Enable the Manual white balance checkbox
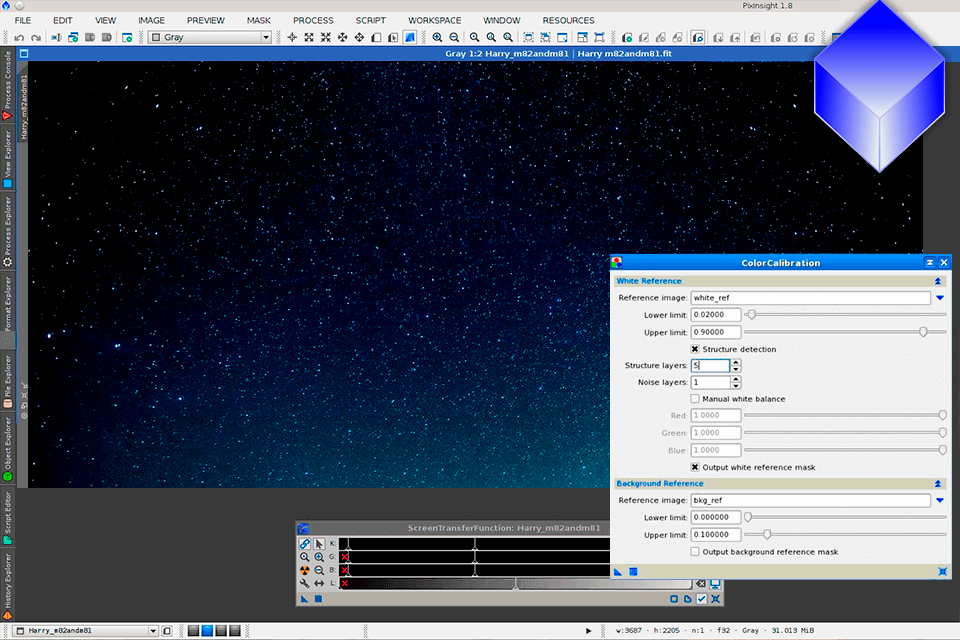 pyautogui.click(x=695, y=399)
